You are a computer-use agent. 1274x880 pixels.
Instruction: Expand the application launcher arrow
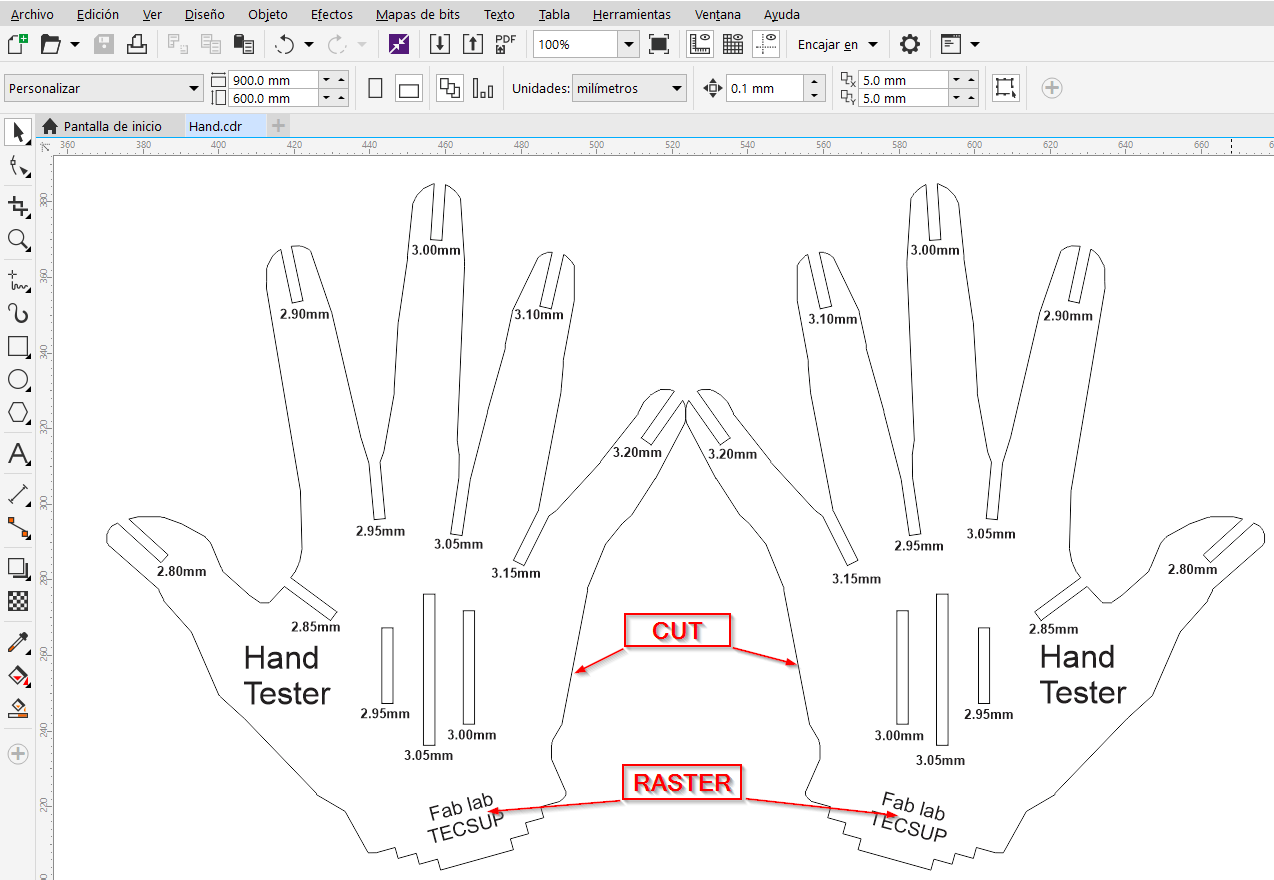click(975, 44)
